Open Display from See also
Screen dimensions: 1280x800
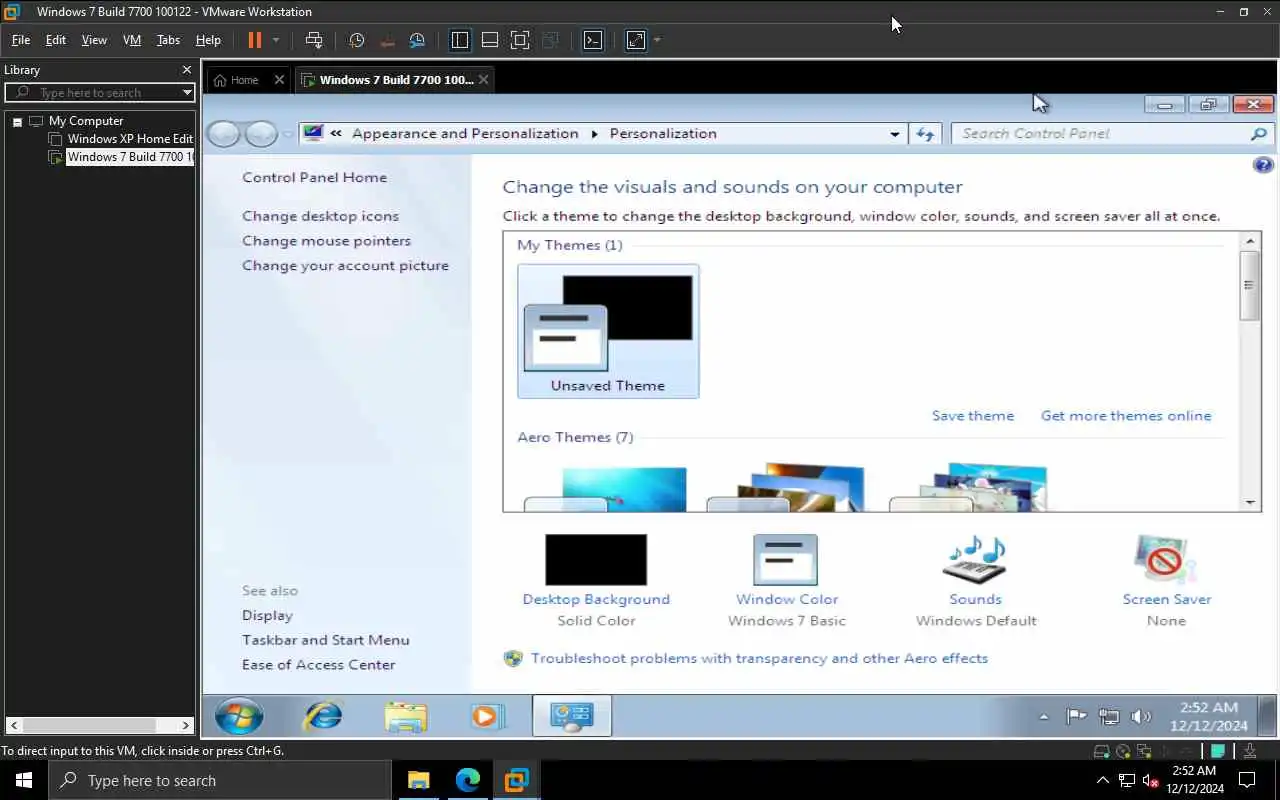click(267, 616)
